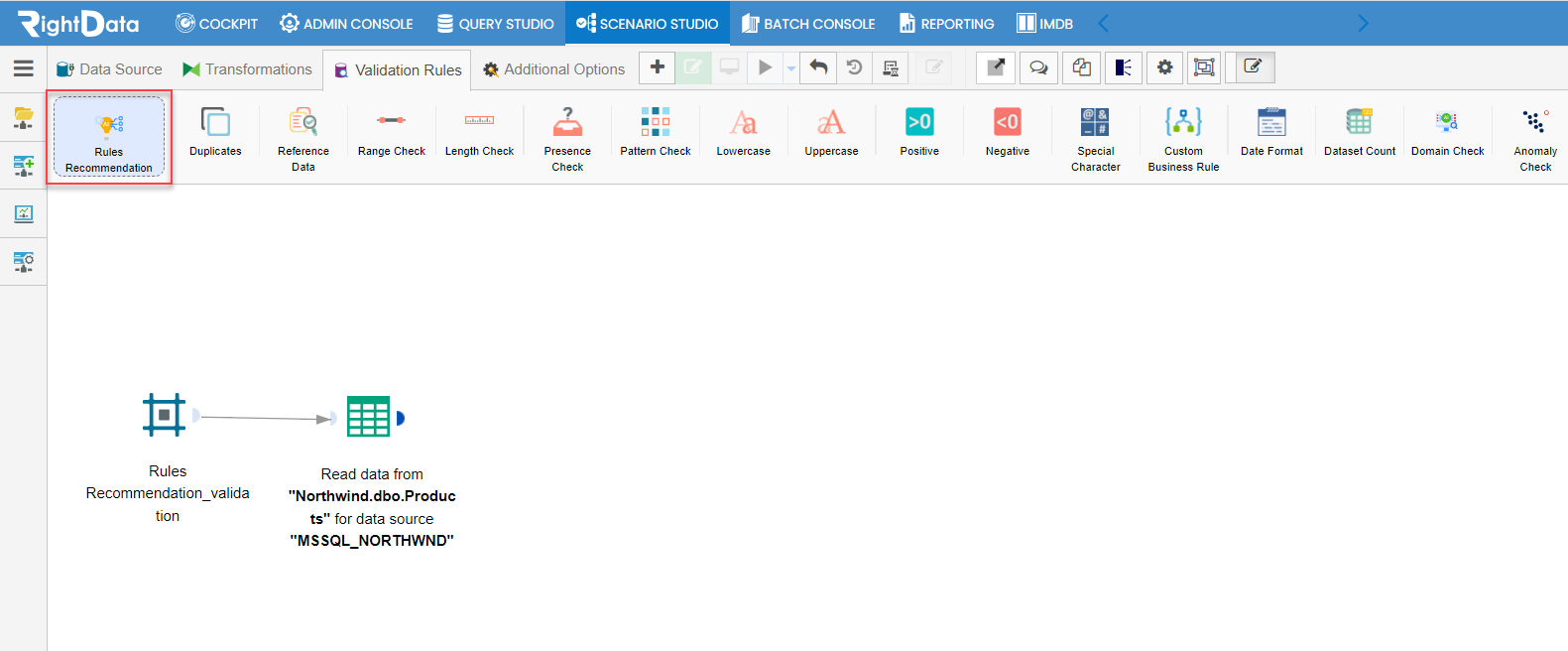Select the Length Check rule

click(x=479, y=132)
